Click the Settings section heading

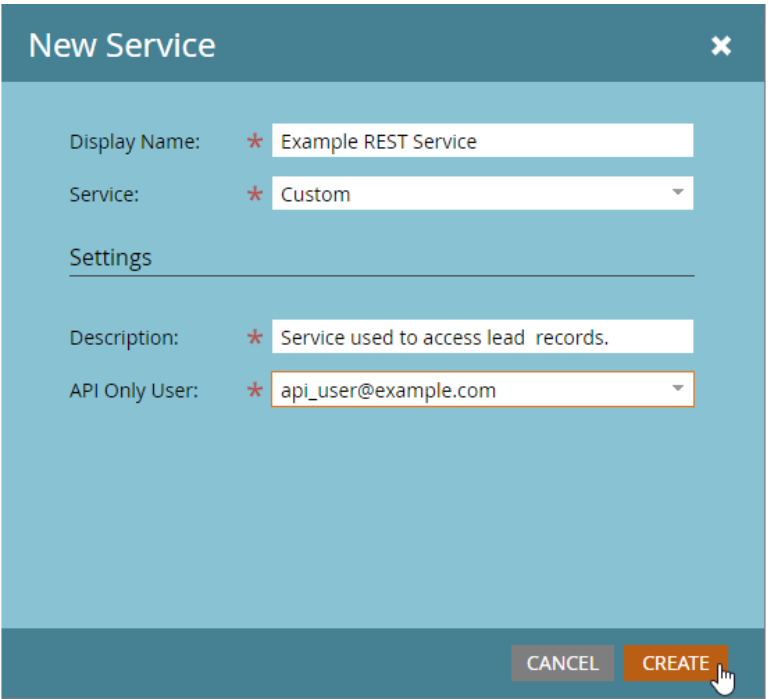110,258
